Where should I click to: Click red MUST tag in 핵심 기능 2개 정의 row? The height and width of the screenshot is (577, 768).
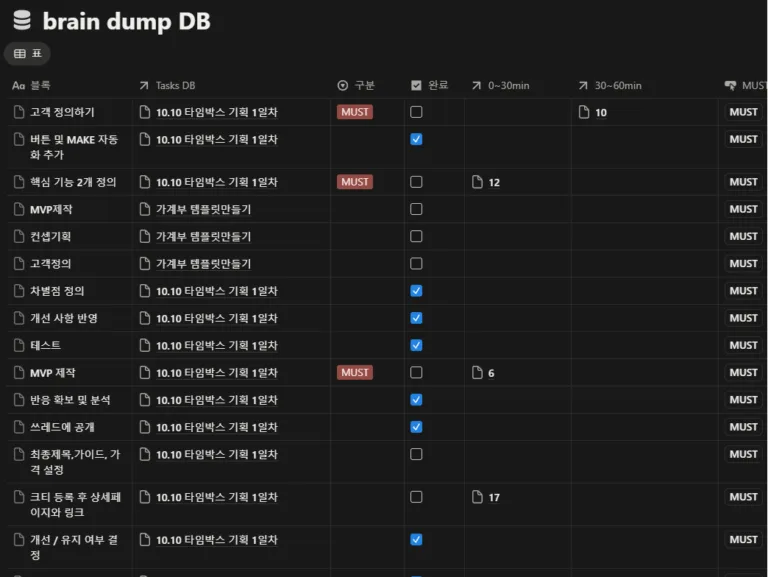355,182
